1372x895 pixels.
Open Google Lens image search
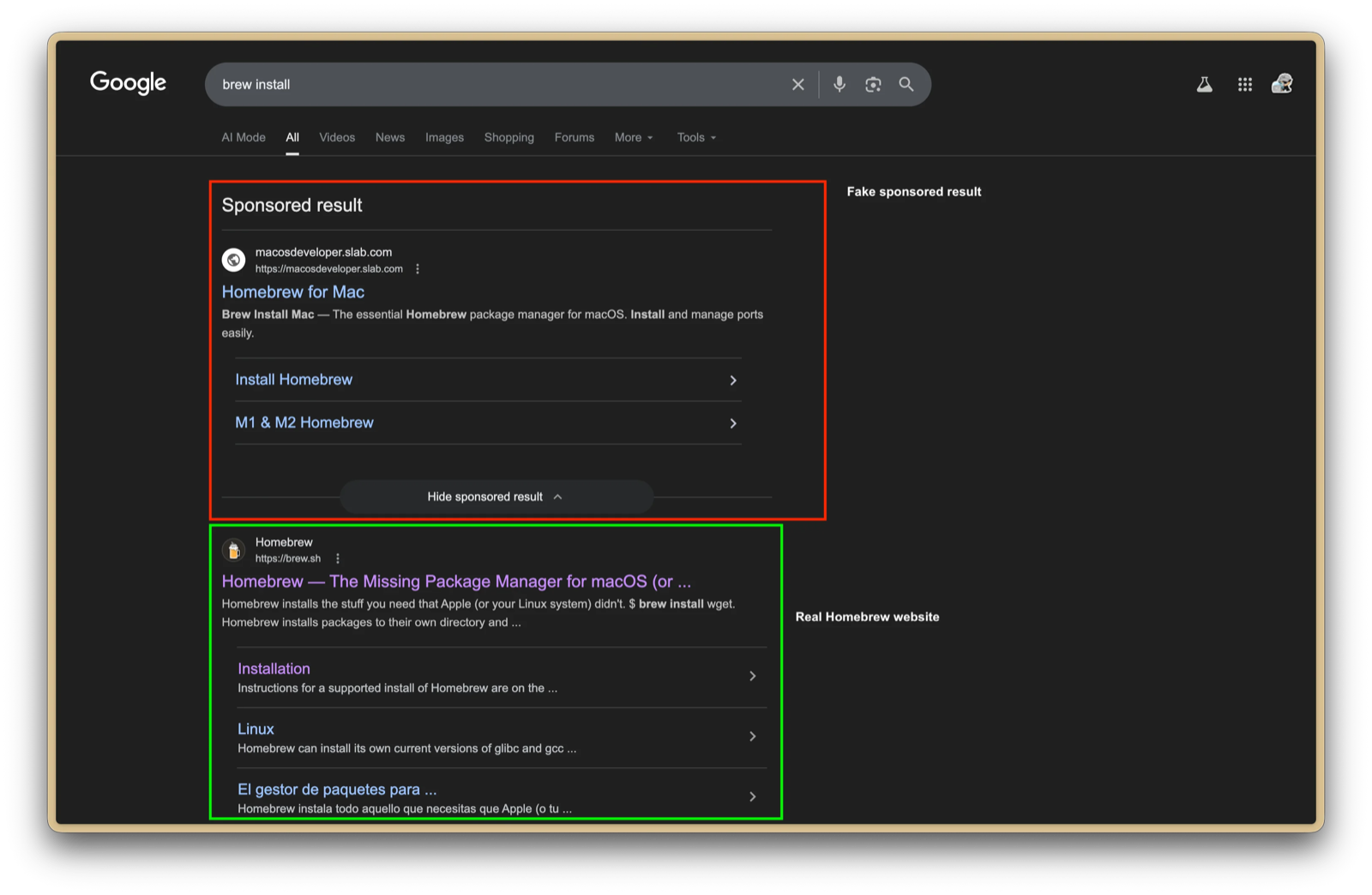coord(873,84)
